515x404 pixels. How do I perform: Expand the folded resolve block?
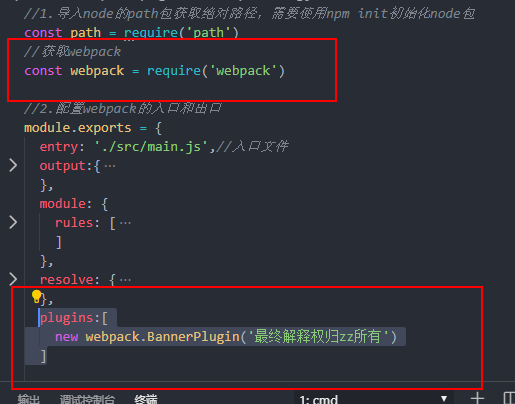13,279
